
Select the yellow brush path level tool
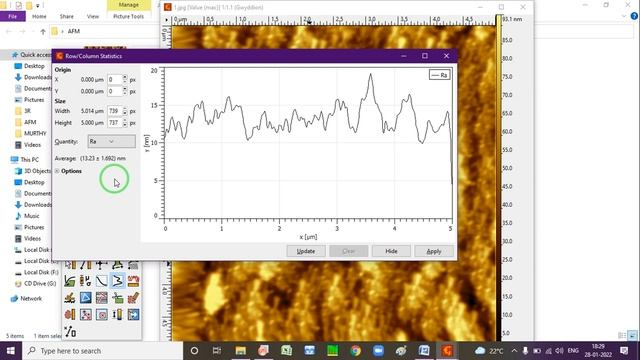click(x=70, y=298)
